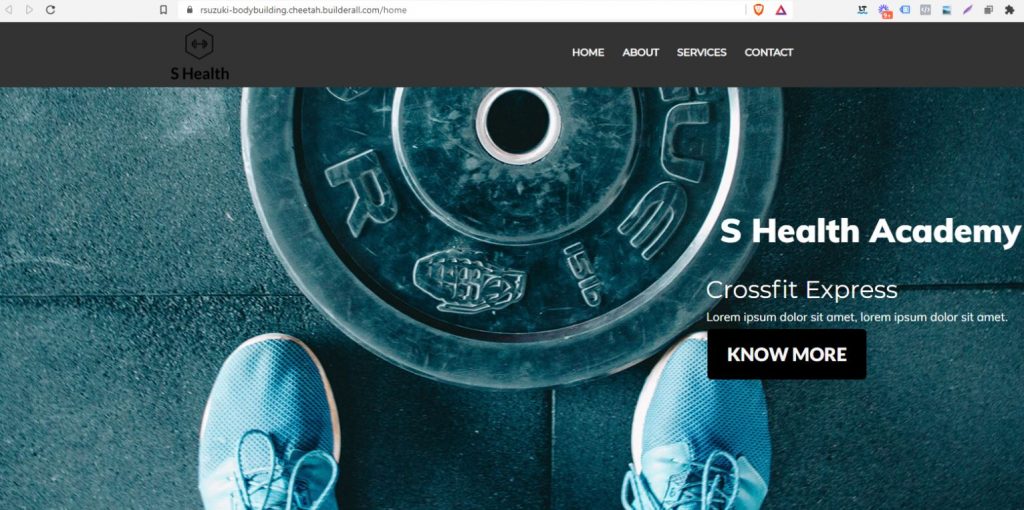
Task: Open the code brackets extension icon
Action: coord(925,10)
